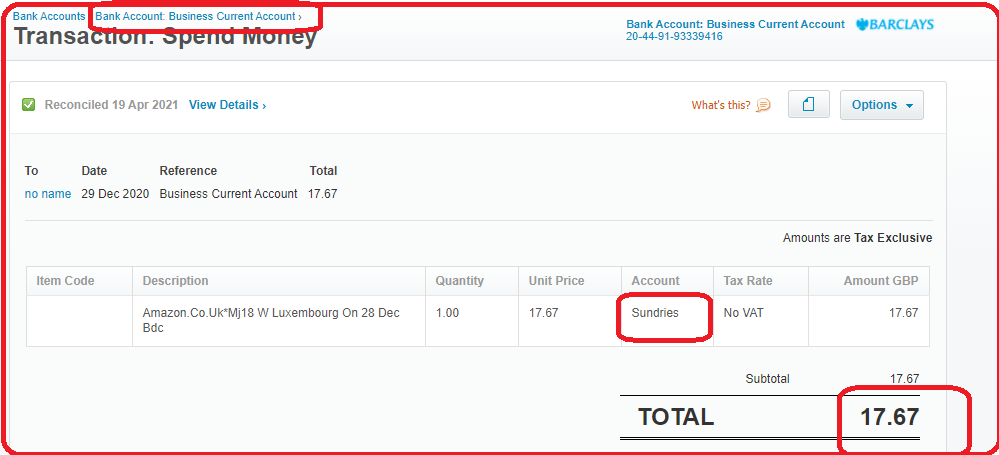The height and width of the screenshot is (455, 999).
Task: Click the Description column header
Action: (175, 281)
